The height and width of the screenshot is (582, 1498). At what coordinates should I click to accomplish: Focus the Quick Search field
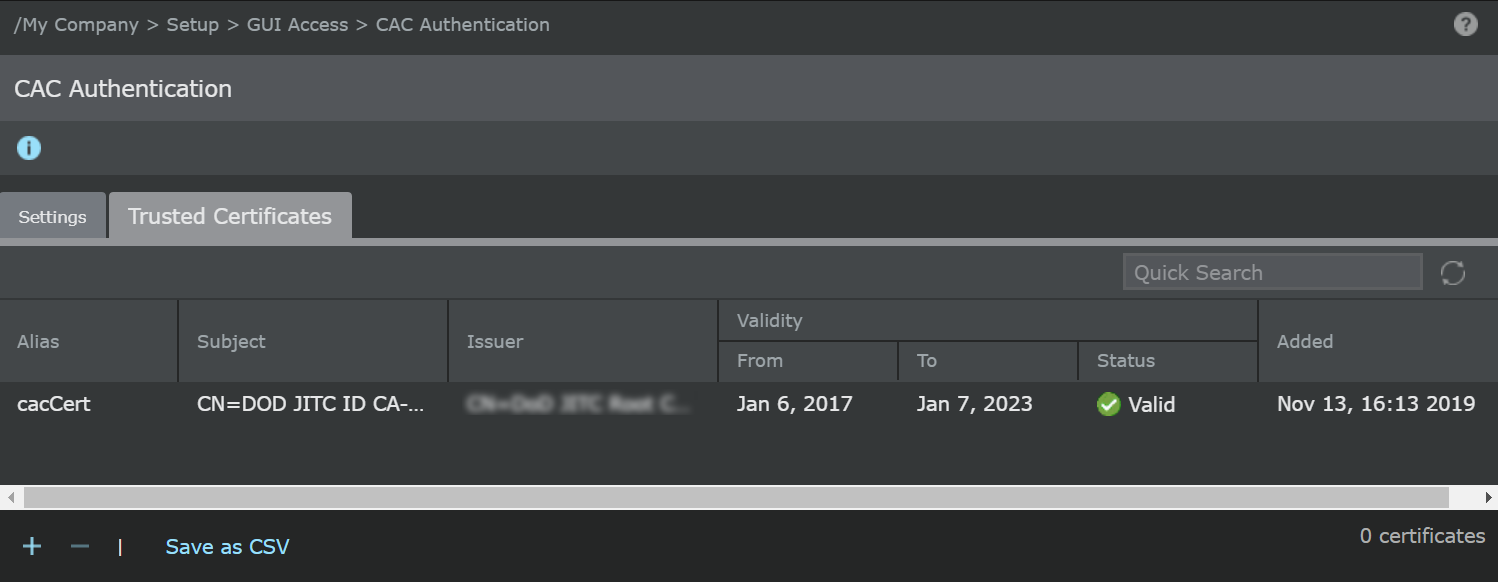click(1272, 272)
